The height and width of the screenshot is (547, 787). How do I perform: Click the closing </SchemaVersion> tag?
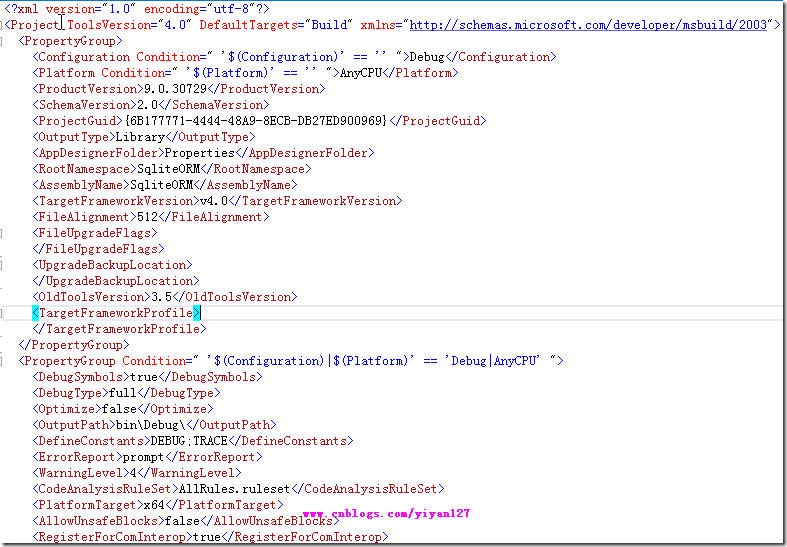[214, 105]
